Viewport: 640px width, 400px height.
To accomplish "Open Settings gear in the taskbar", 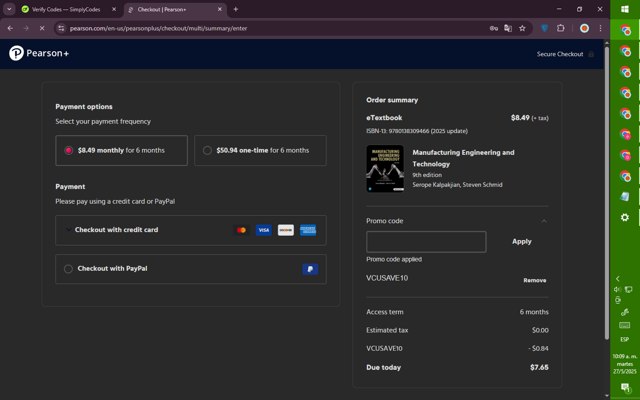I will click(x=625, y=217).
